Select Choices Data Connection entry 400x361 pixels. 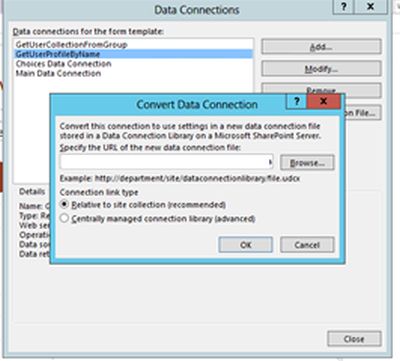point(133,64)
